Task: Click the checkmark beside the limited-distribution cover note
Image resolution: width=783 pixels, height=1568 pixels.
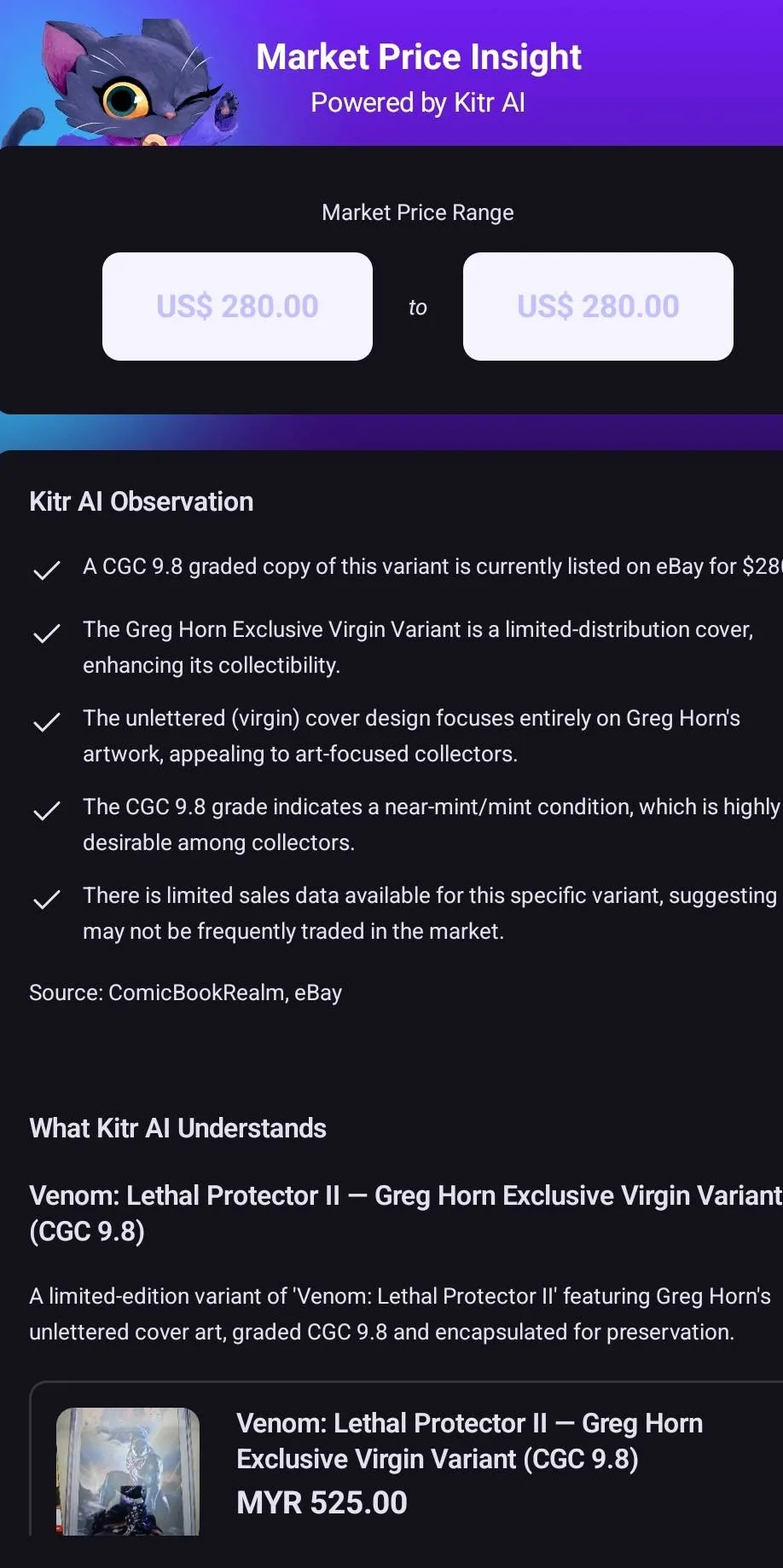Action: tap(46, 634)
